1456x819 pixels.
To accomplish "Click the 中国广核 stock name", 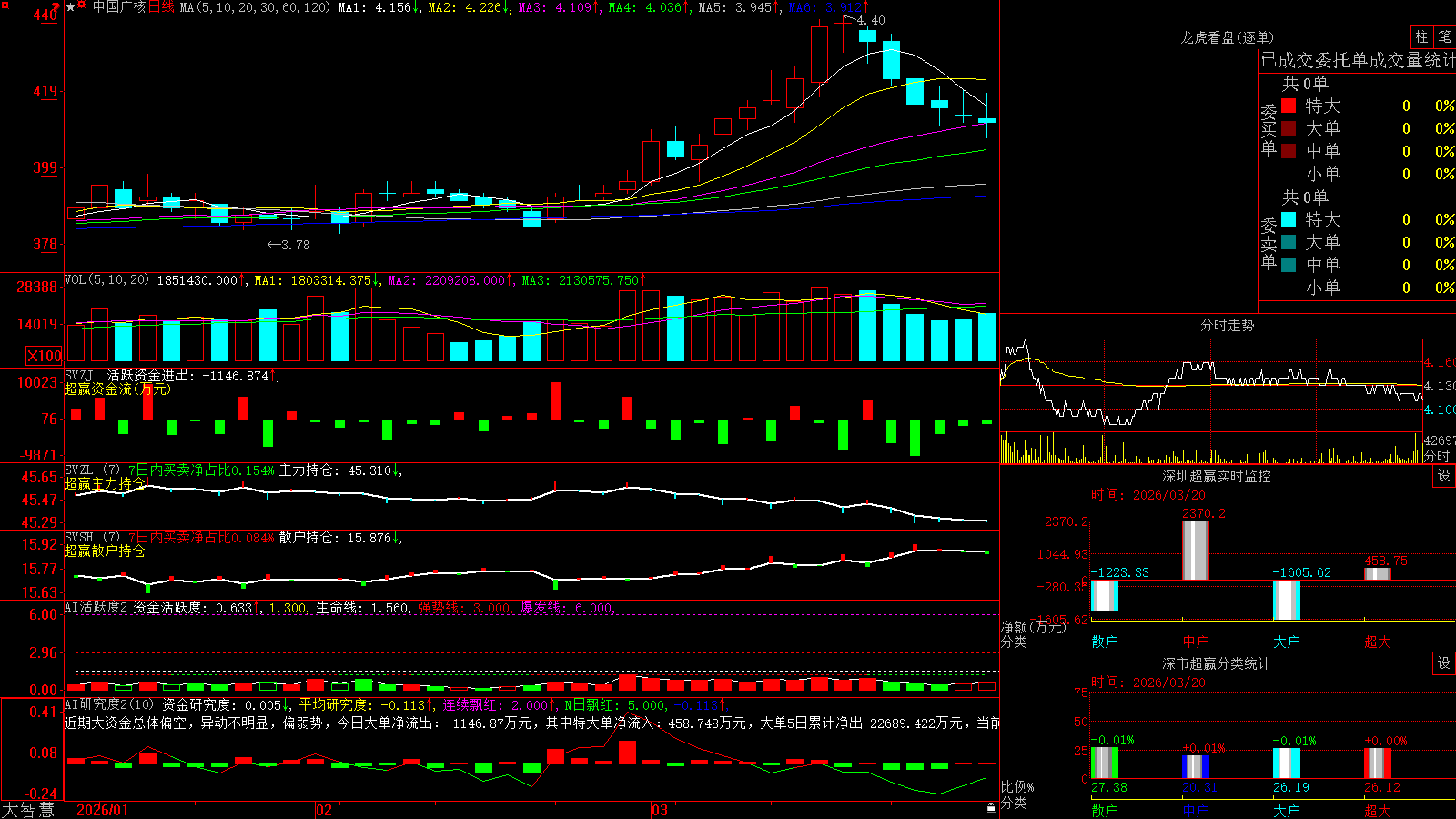I will (119, 7).
